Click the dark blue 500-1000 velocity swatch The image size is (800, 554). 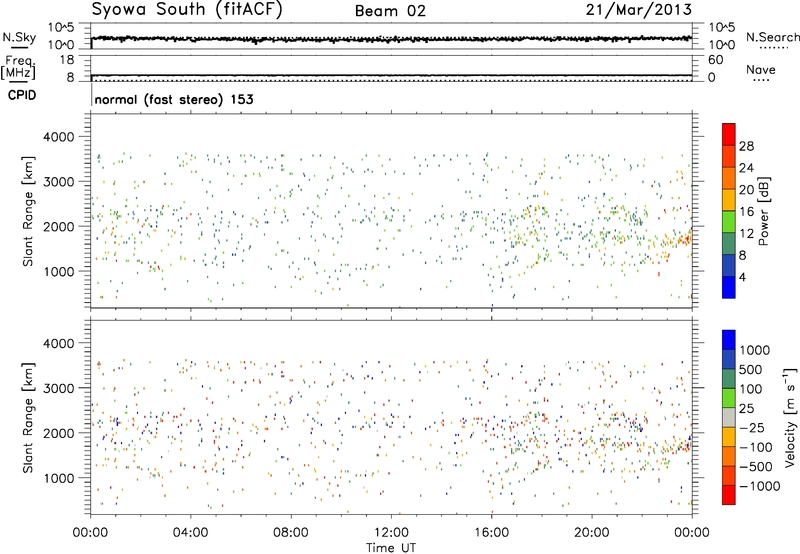click(x=729, y=359)
